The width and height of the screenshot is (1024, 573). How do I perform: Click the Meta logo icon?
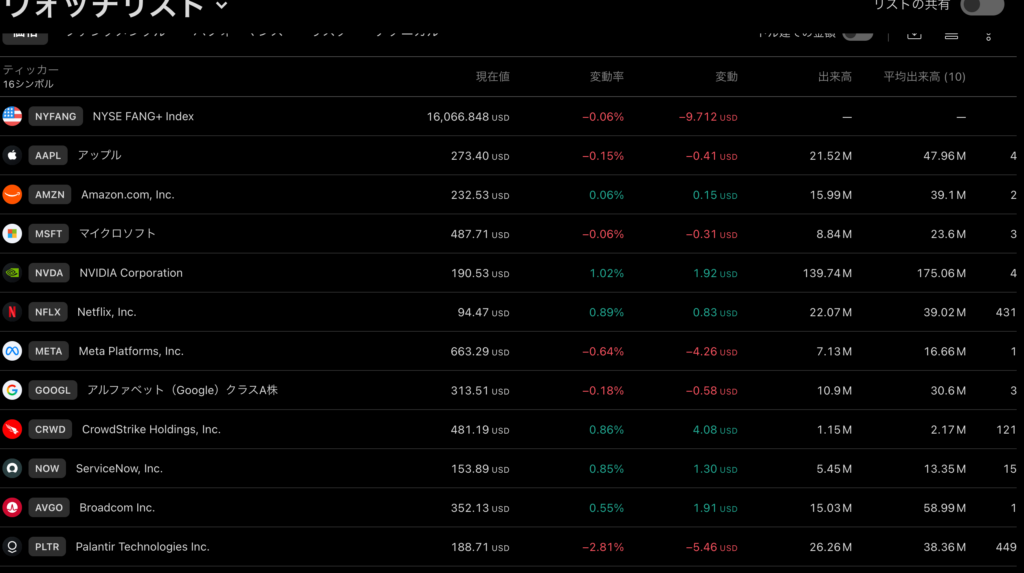click(x=12, y=351)
